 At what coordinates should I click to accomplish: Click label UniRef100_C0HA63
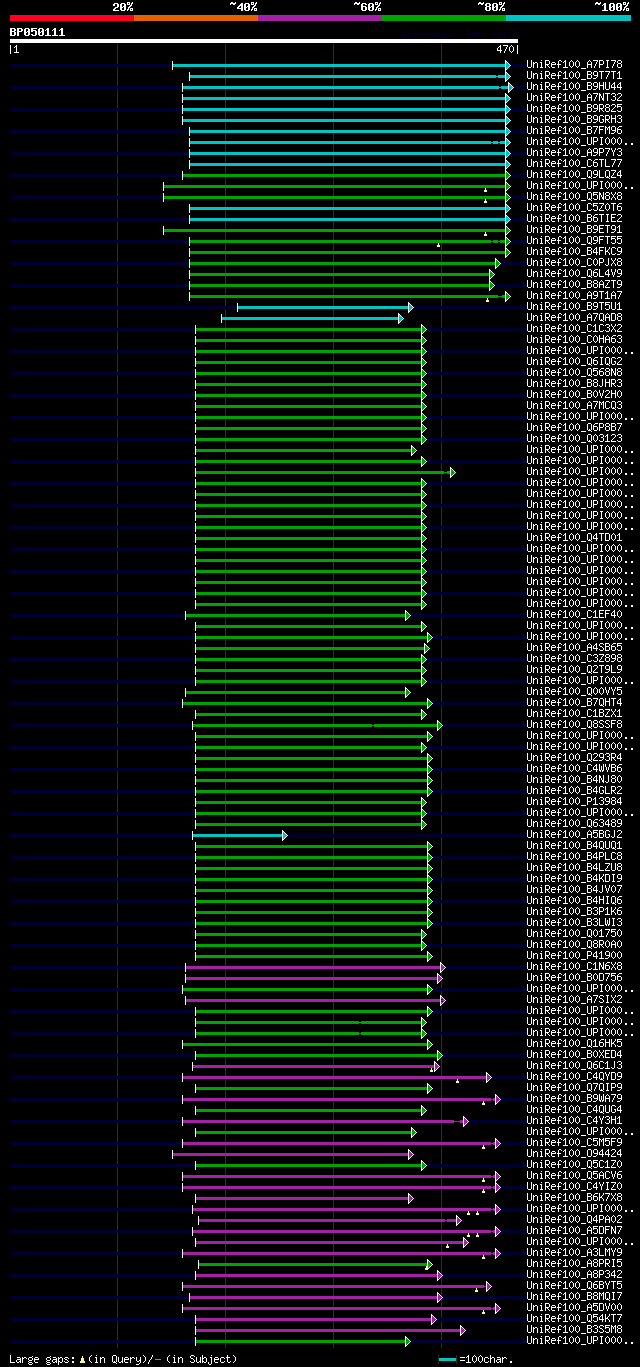point(574,339)
